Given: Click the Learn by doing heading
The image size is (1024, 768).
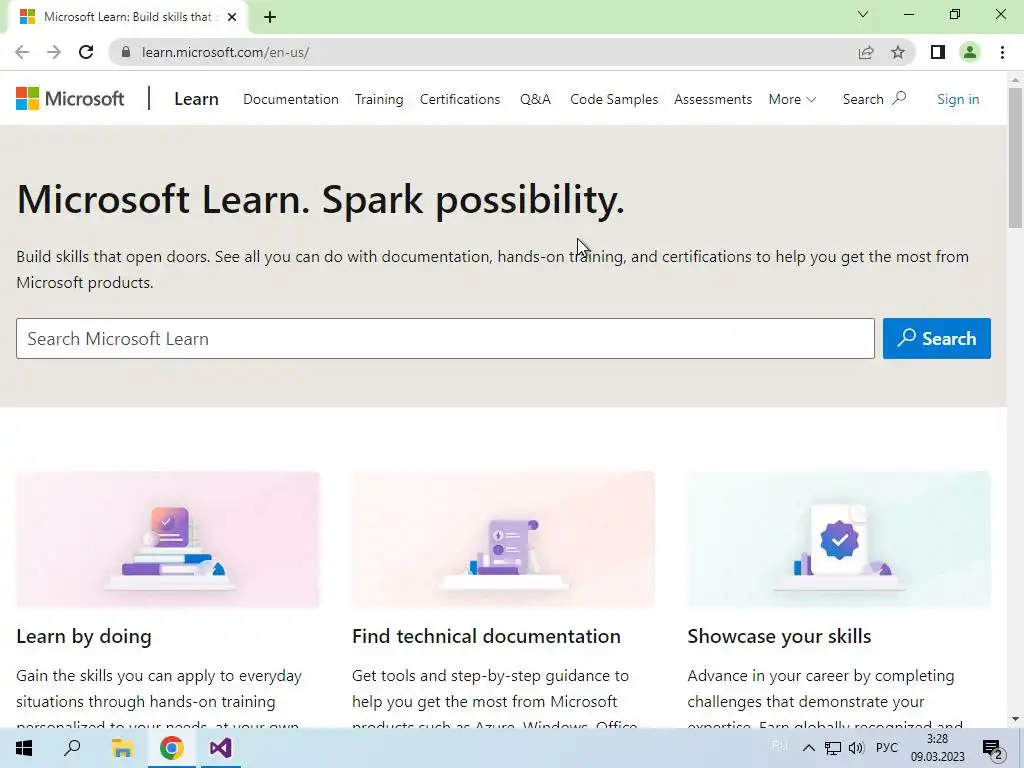Looking at the screenshot, I should (84, 636).
